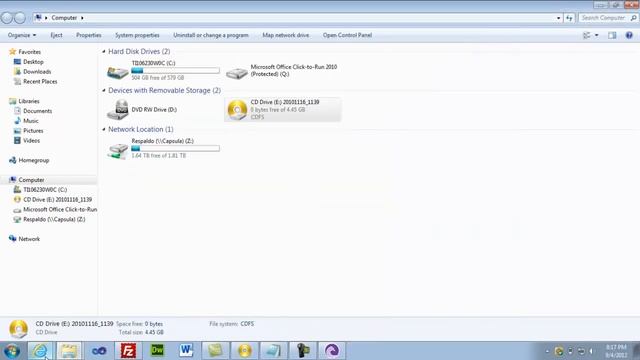Open Microsoft Word from the taskbar
Image resolution: width=640 pixels, height=360 pixels.
[x=186, y=351]
